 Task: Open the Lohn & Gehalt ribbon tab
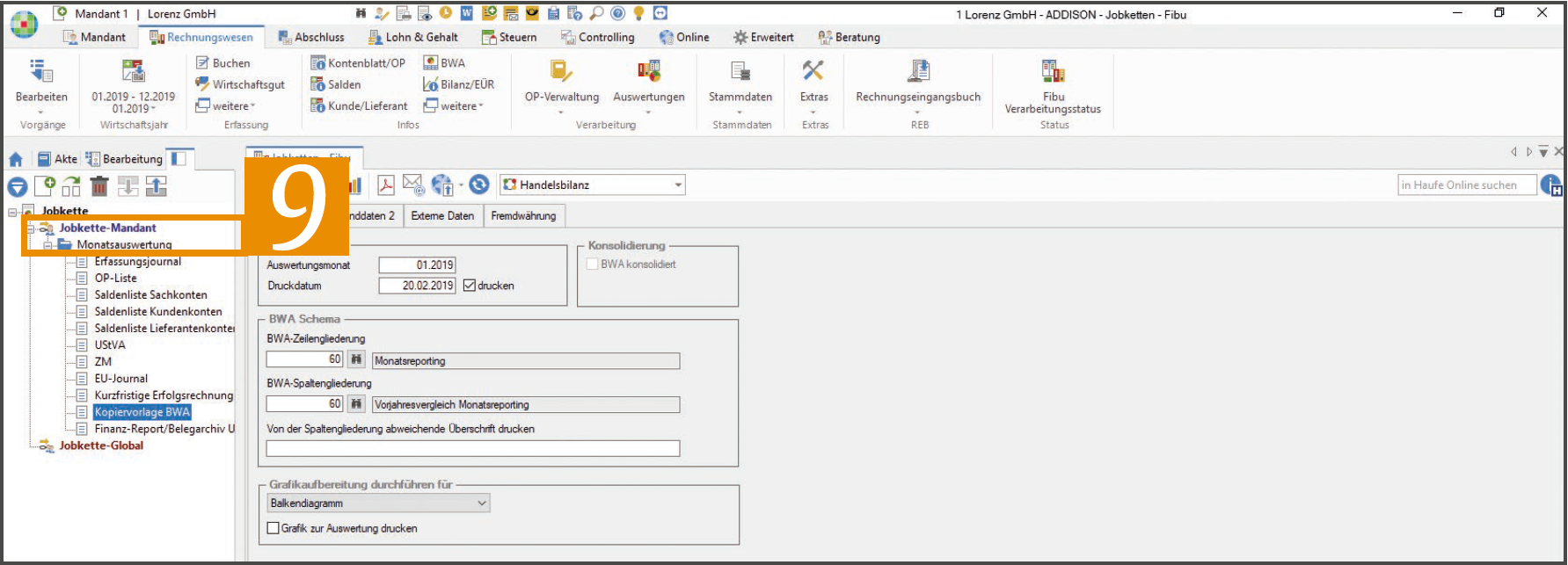[x=413, y=37]
